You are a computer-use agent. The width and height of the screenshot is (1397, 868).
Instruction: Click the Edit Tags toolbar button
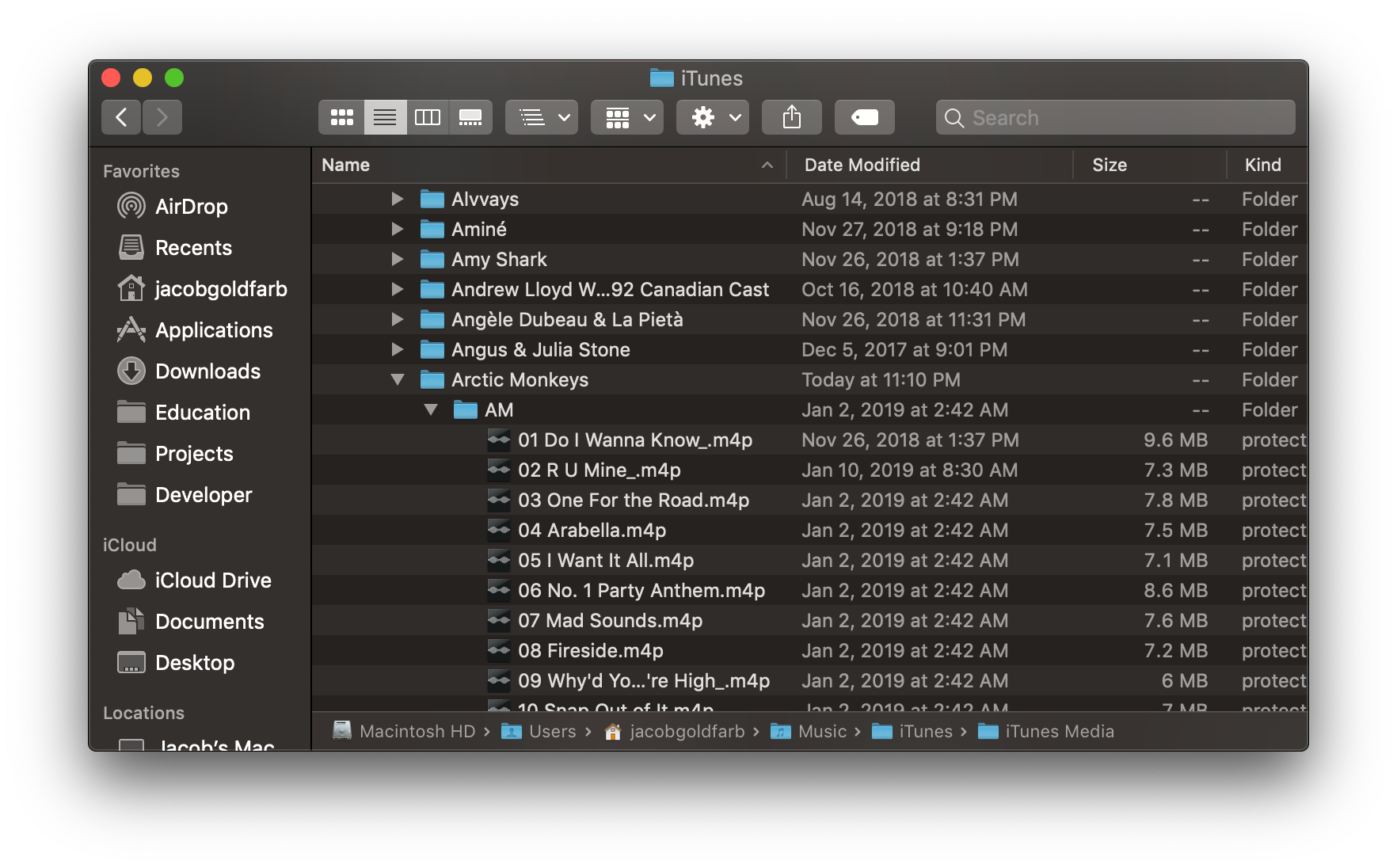pyautogui.click(x=865, y=117)
